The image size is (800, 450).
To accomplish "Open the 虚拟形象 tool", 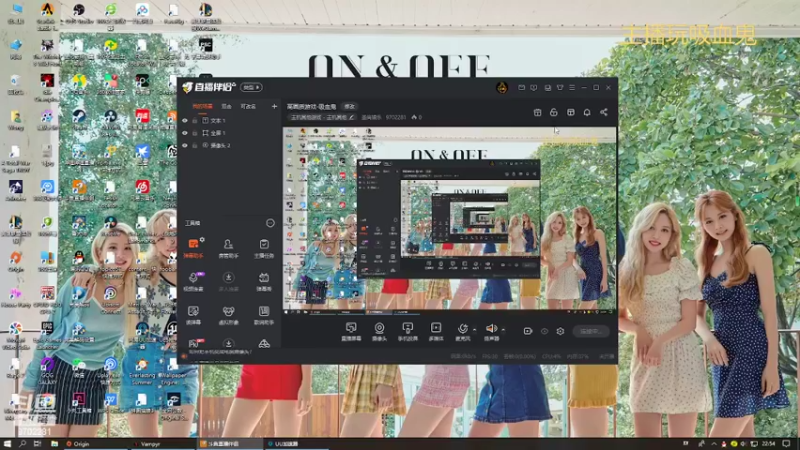I will (228, 315).
